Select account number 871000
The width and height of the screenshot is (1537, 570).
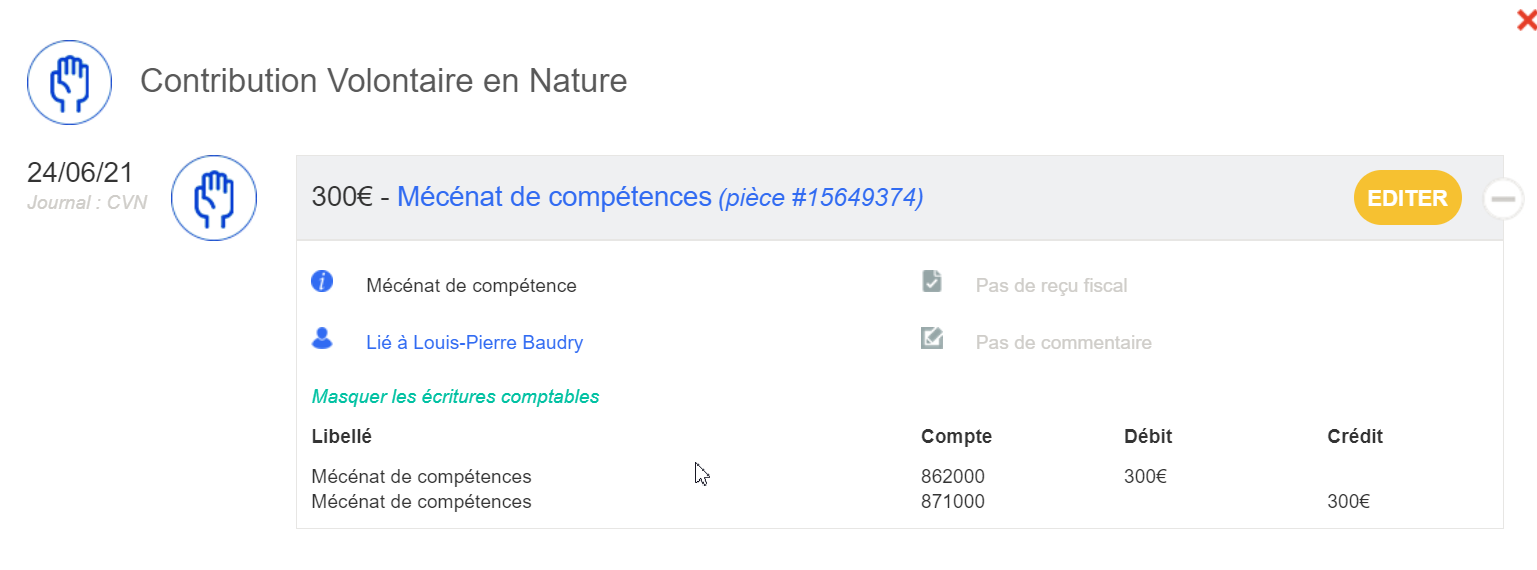(x=952, y=502)
